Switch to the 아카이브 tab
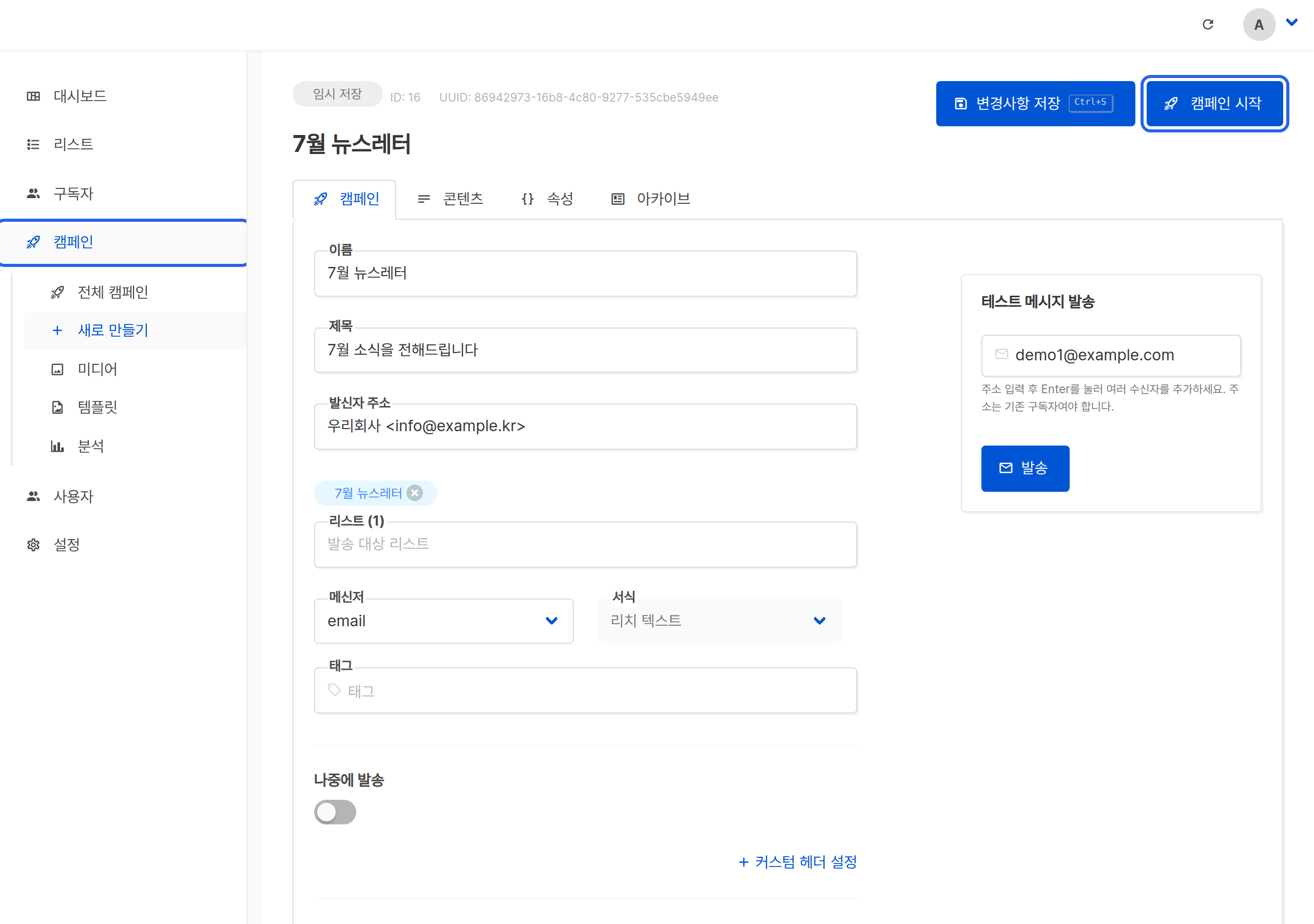The height and width of the screenshot is (924, 1314). pyautogui.click(x=651, y=199)
